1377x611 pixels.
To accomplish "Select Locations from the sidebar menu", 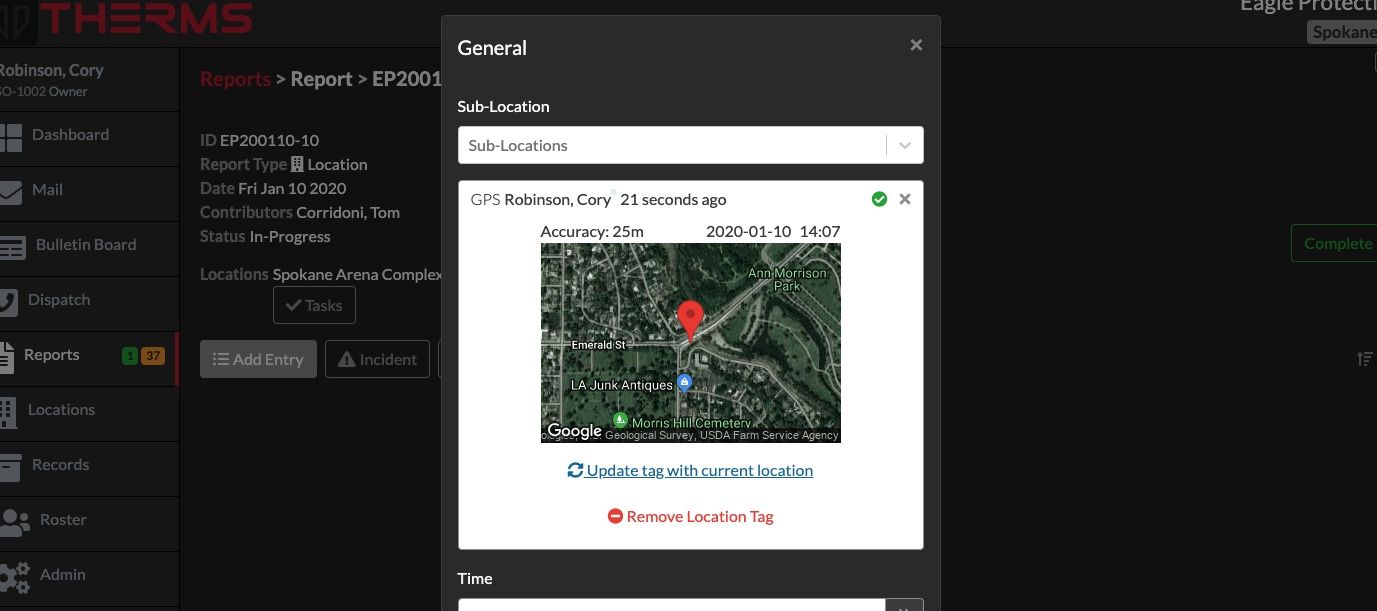I will 62,409.
